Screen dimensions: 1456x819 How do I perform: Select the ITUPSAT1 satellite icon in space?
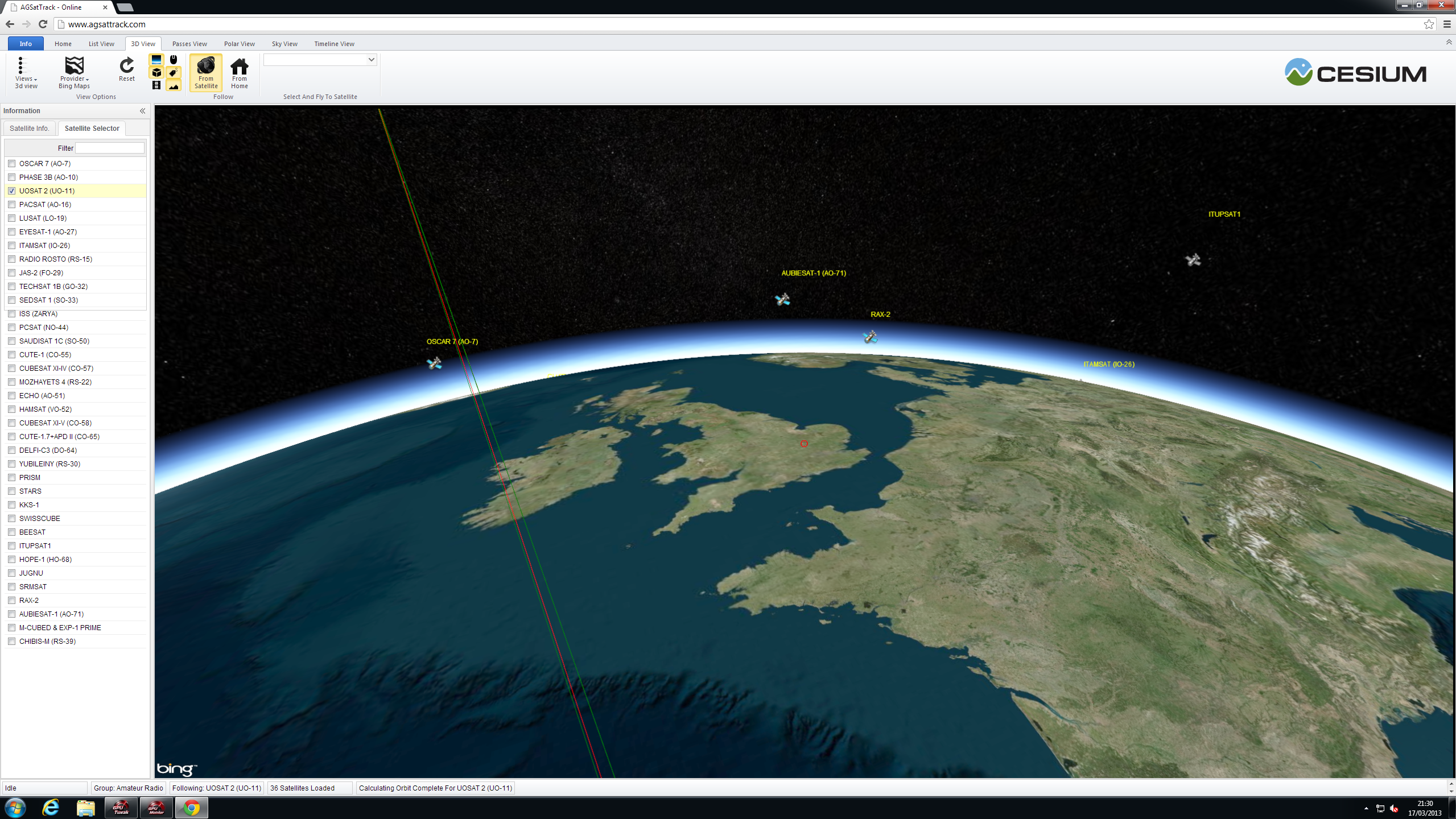(x=1193, y=260)
